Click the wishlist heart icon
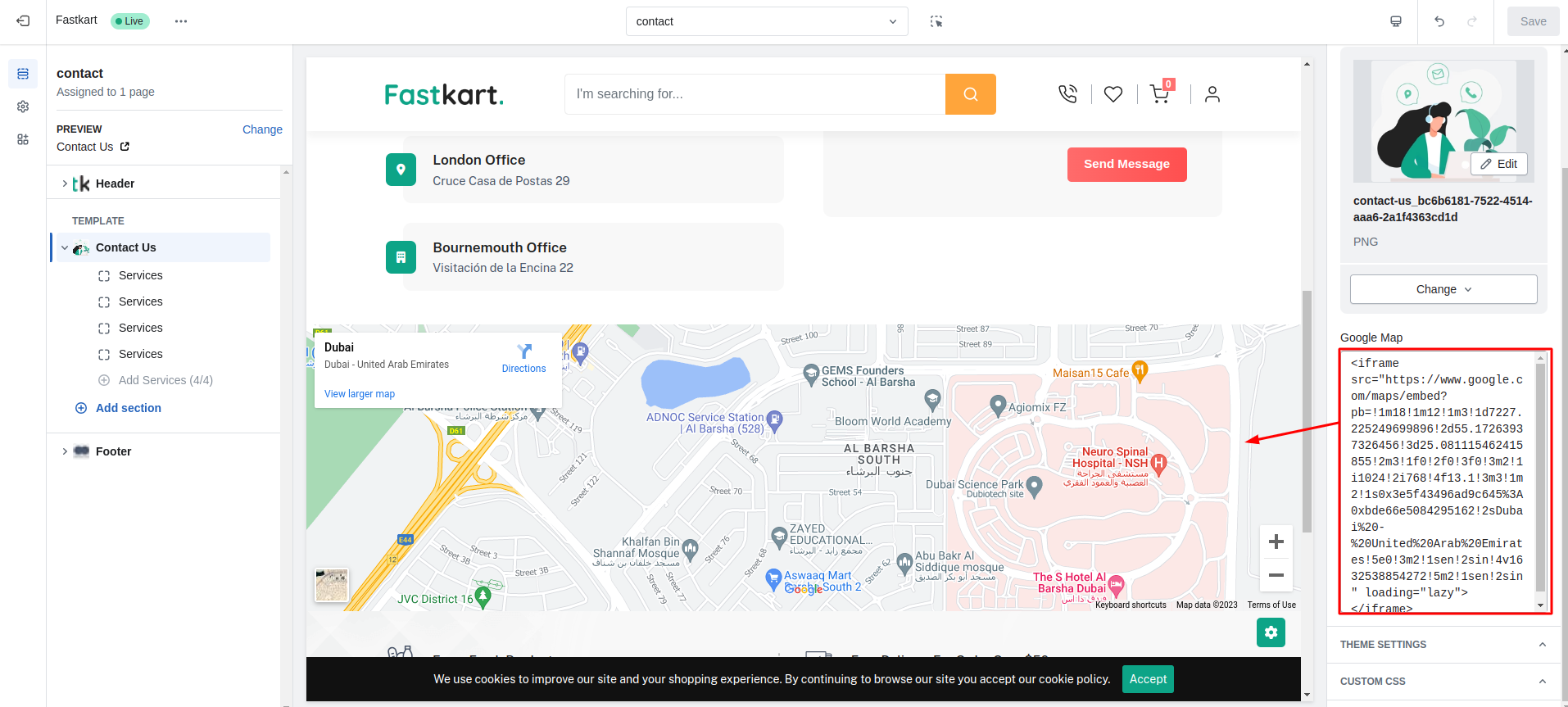This screenshot has width=1568, height=707. pos(1113,94)
